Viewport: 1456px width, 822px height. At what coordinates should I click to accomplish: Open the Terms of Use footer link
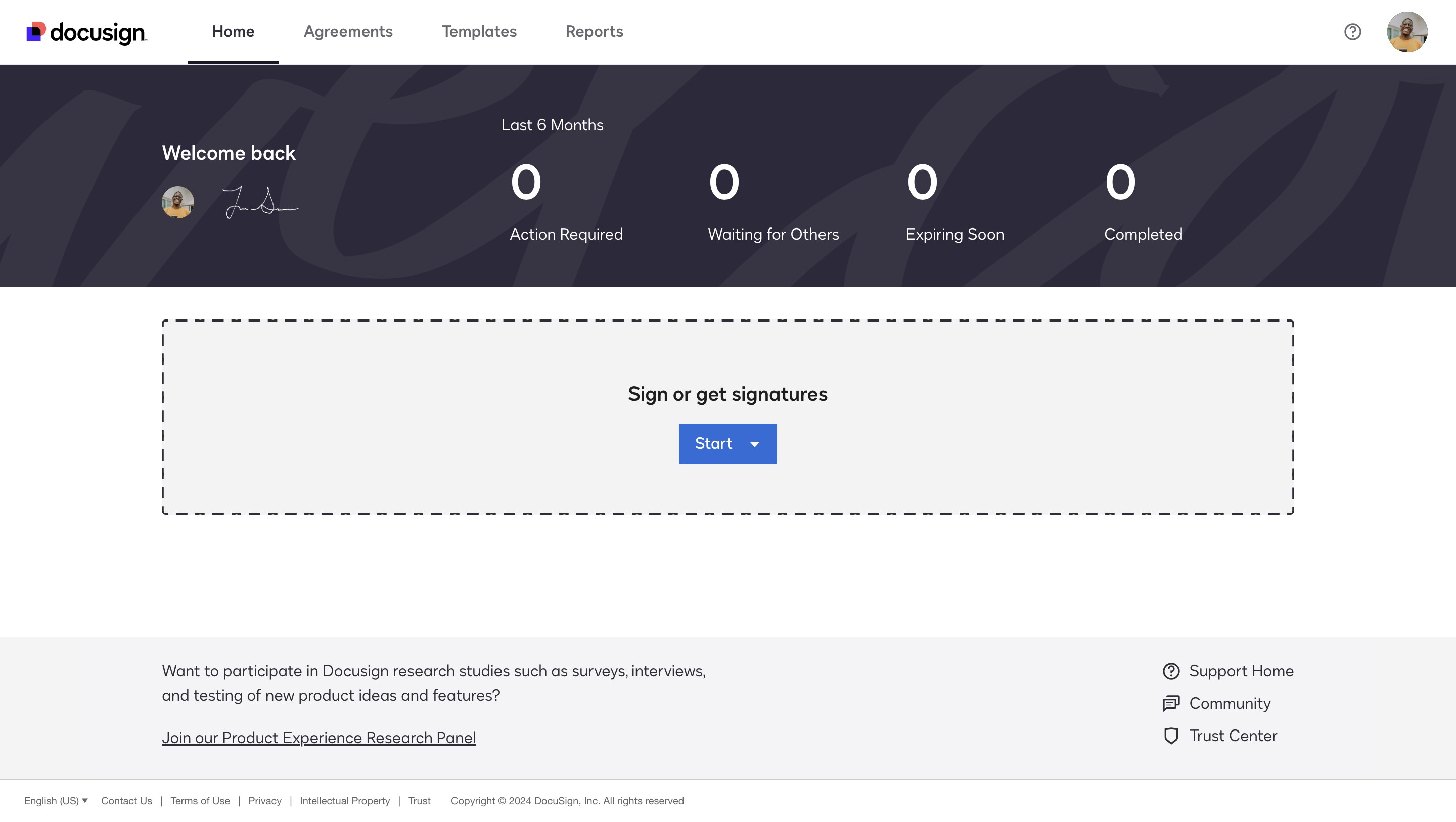pos(200,801)
